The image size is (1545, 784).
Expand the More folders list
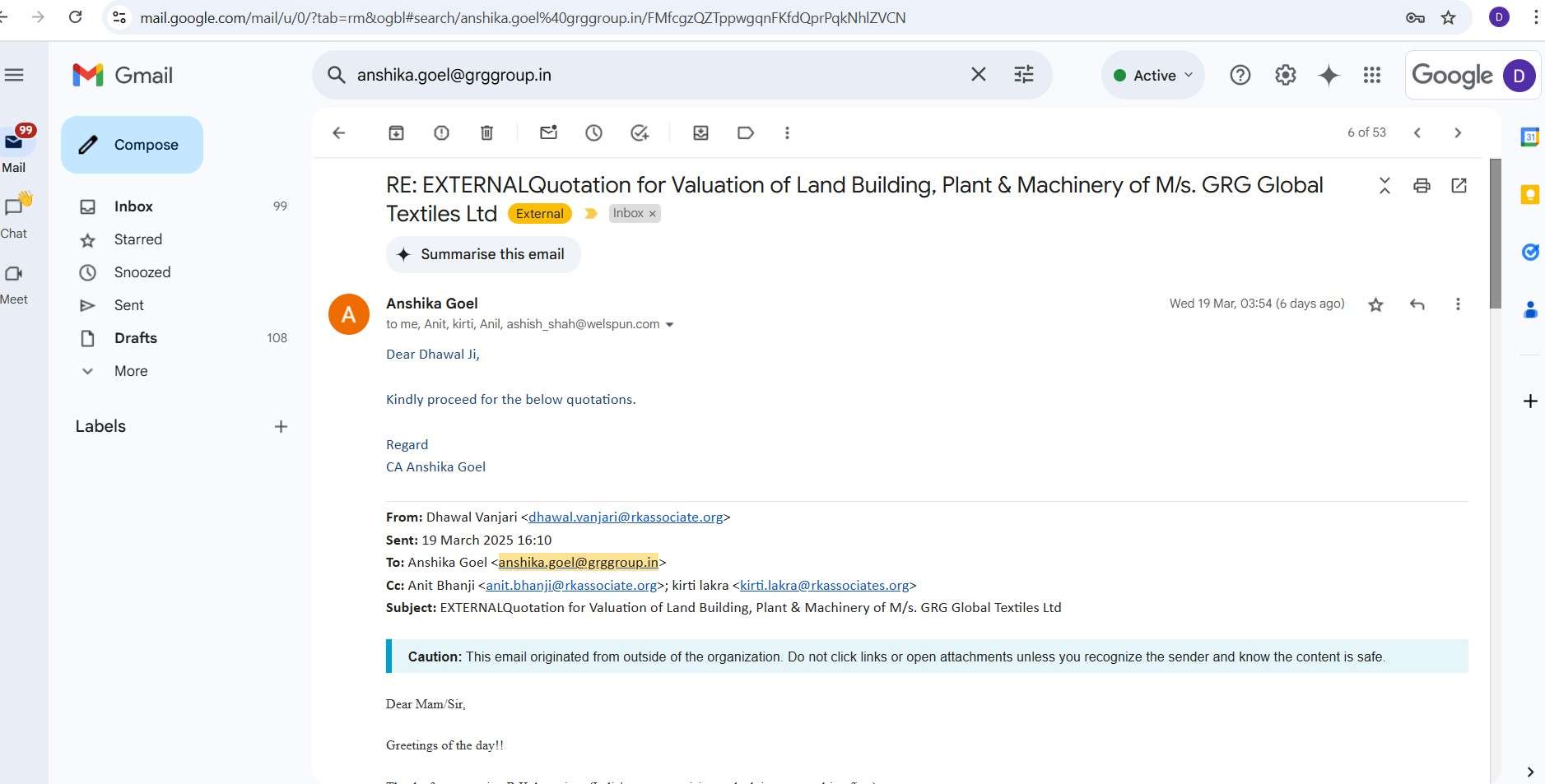coord(130,371)
